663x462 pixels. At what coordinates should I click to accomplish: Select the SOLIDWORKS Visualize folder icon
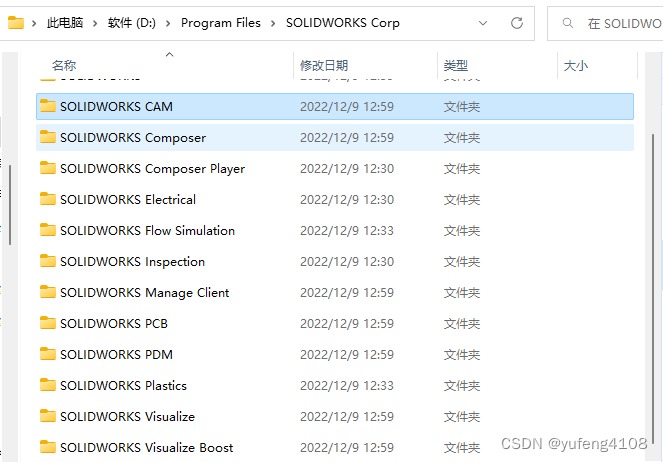coord(48,416)
